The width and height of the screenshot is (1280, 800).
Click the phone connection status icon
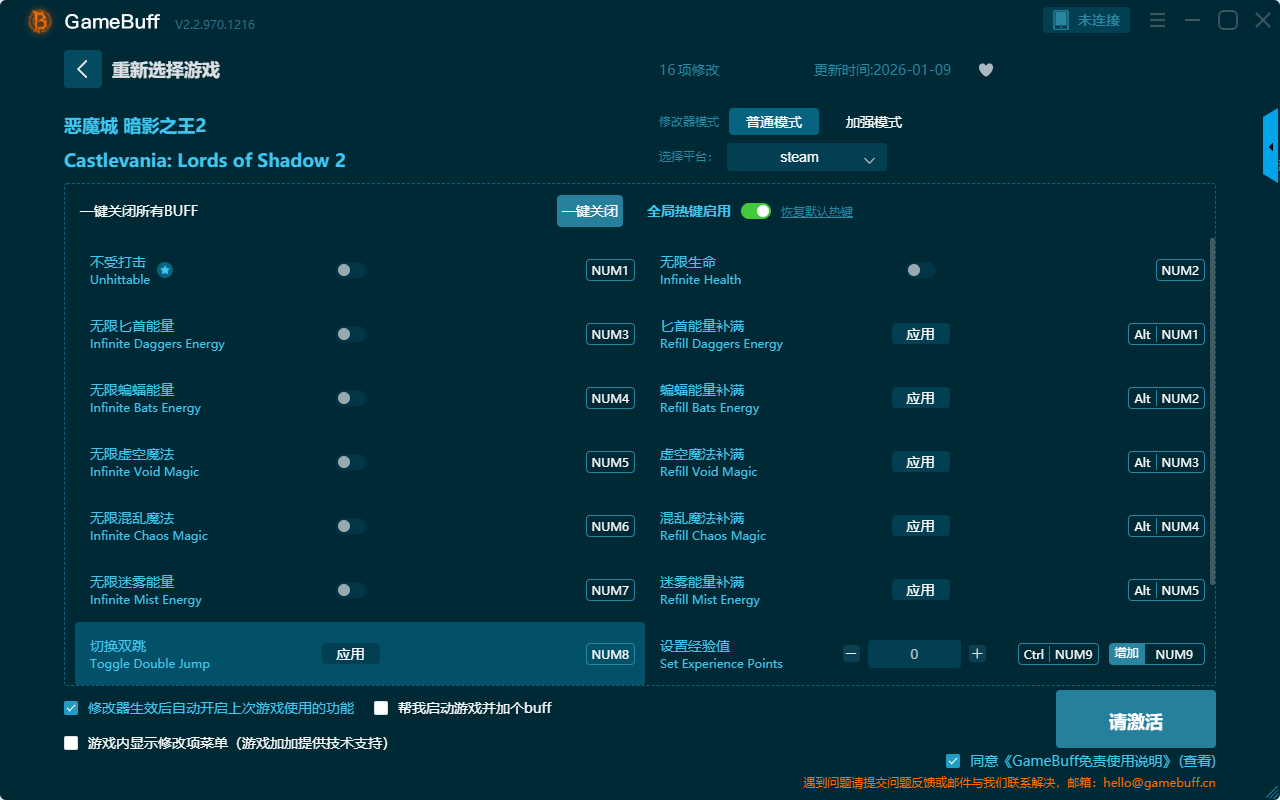pos(1061,20)
